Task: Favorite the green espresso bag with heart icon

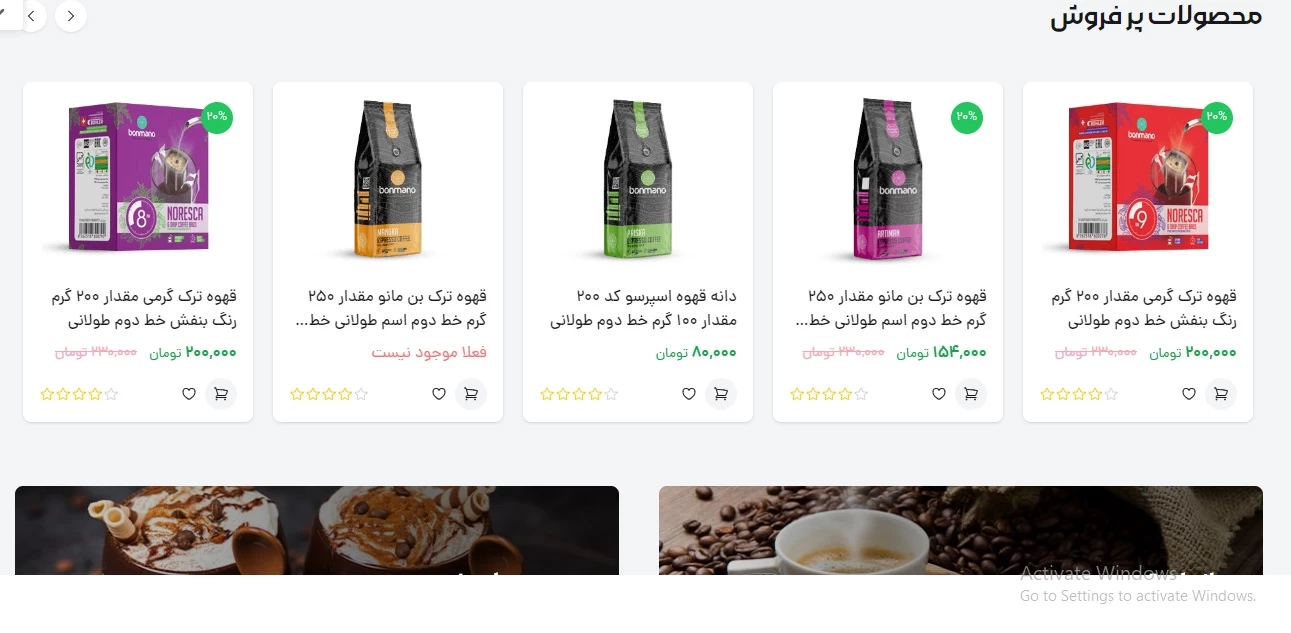Action: pos(688,394)
